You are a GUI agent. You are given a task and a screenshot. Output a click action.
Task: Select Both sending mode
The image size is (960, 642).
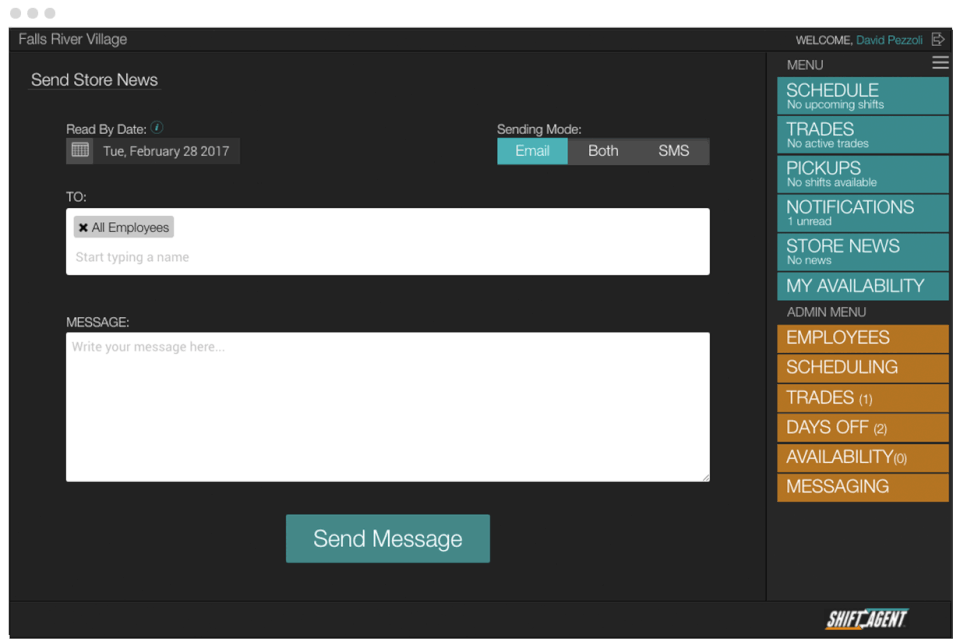click(603, 151)
